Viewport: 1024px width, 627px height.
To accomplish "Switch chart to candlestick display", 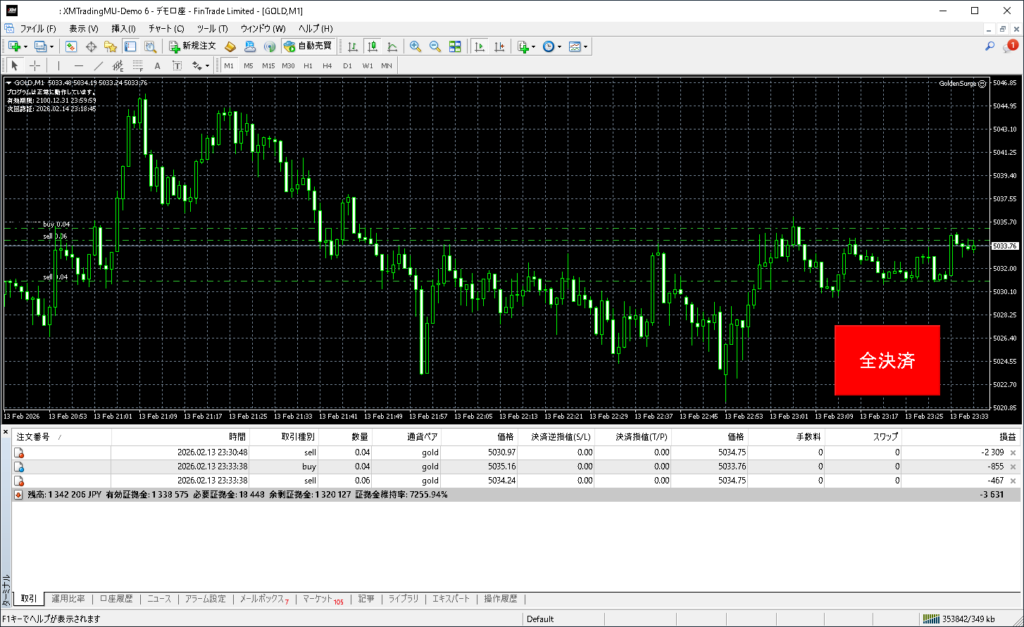I will (x=372, y=46).
